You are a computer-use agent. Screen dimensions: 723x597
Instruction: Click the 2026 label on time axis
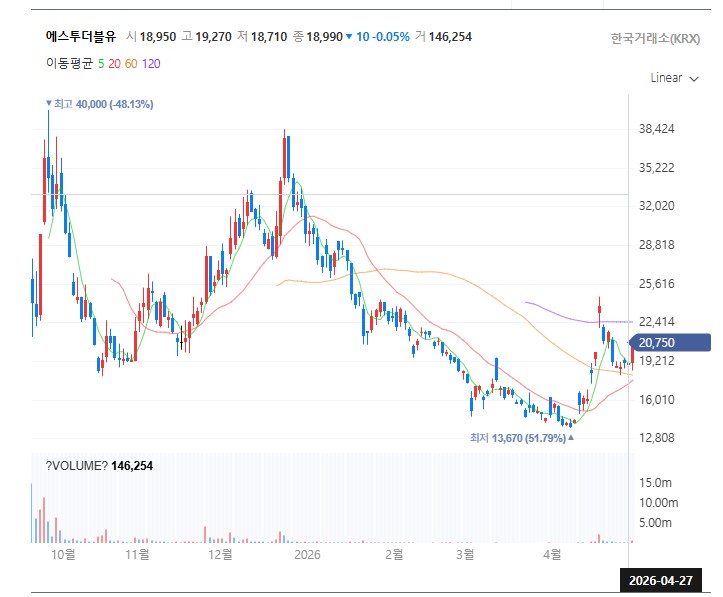click(x=307, y=554)
